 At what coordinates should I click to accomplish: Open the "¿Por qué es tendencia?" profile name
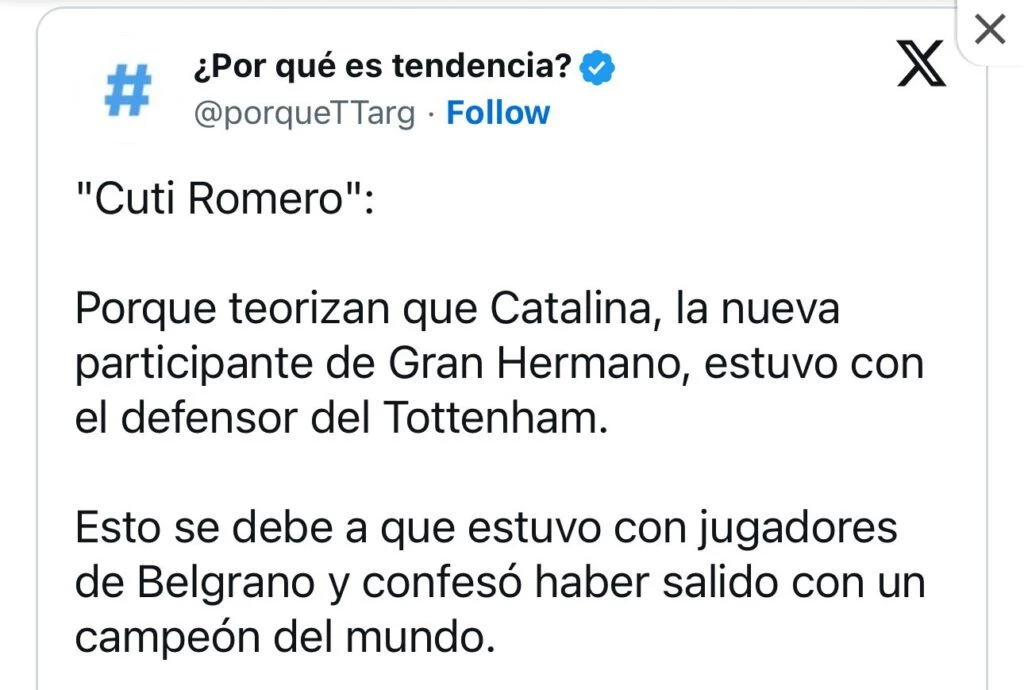[x=382, y=68]
